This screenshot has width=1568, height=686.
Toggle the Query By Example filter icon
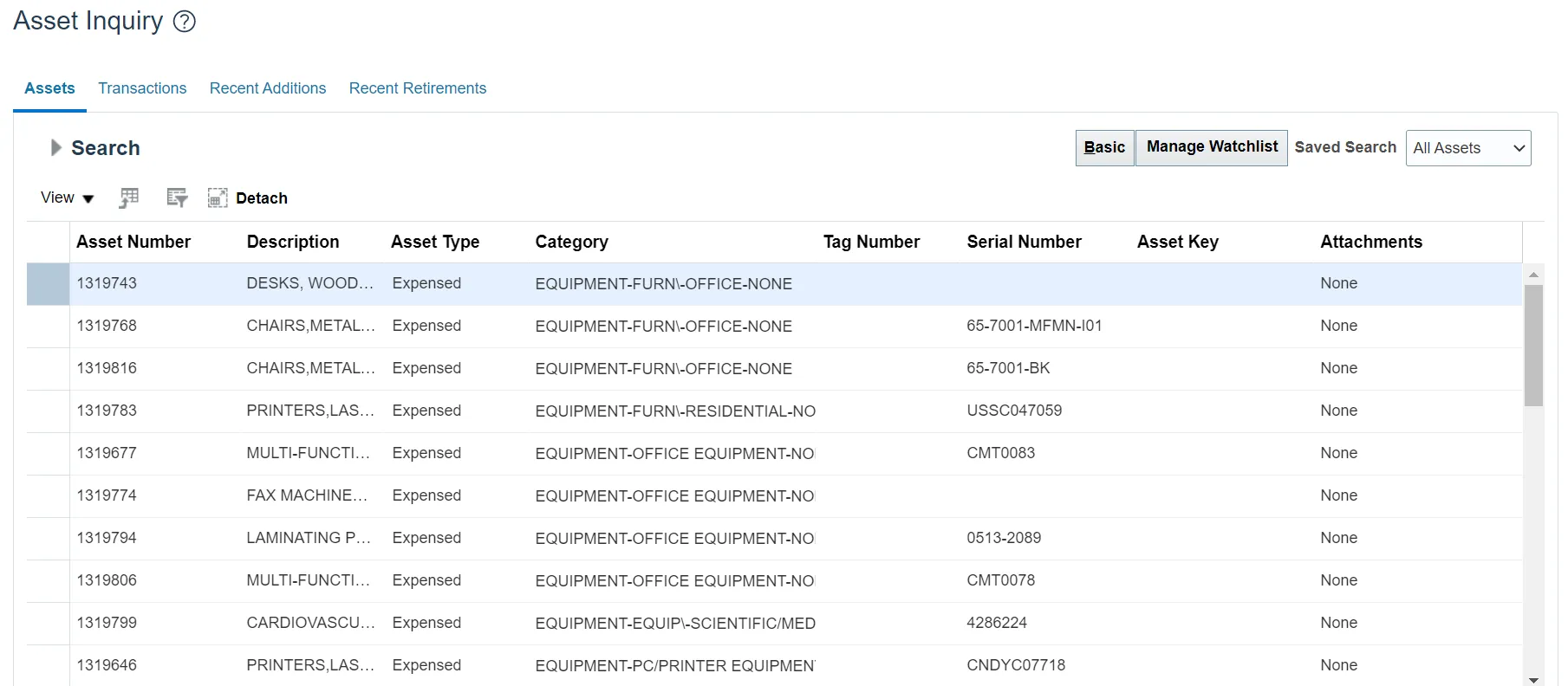pos(177,198)
